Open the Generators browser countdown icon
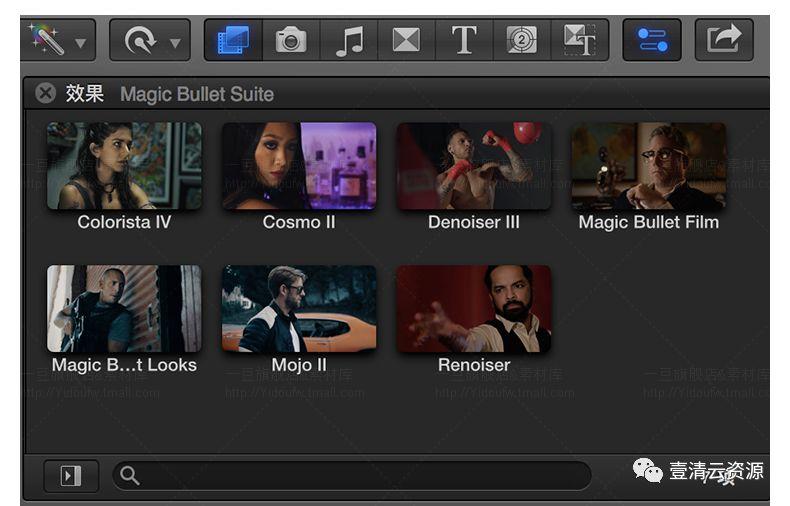The image size is (790, 506). pos(522,40)
